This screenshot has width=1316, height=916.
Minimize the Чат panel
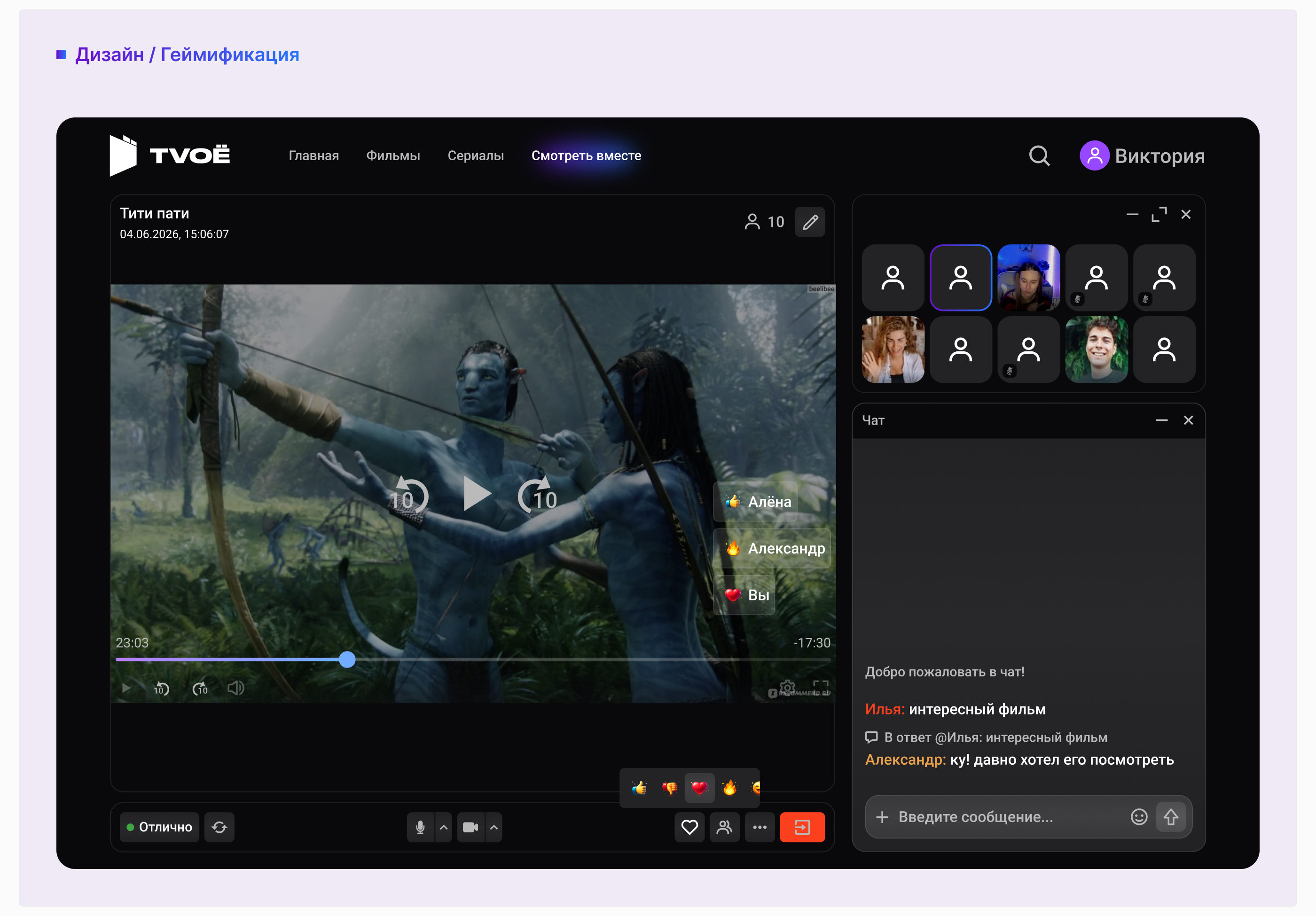(1161, 420)
